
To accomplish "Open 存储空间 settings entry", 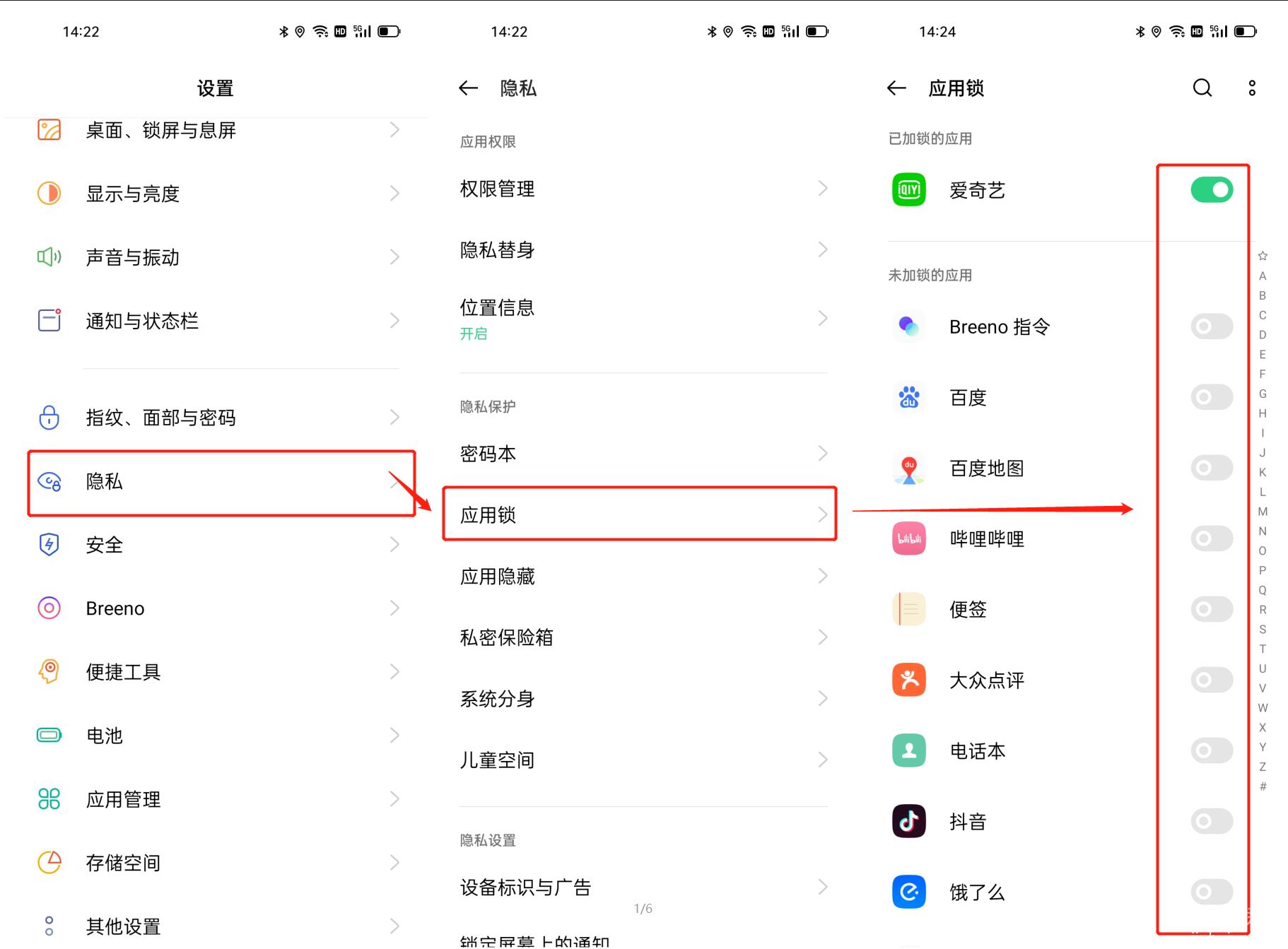I will [218, 862].
